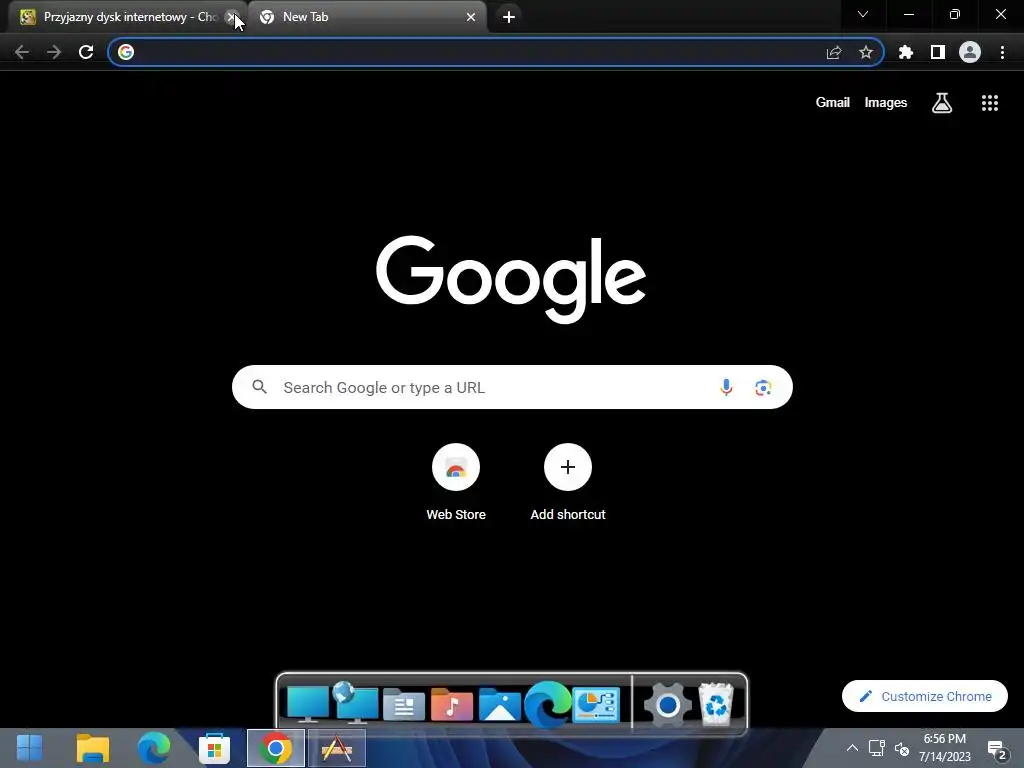Viewport: 1024px width, 768px height.
Task: Open Google Images link
Action: 886,103
